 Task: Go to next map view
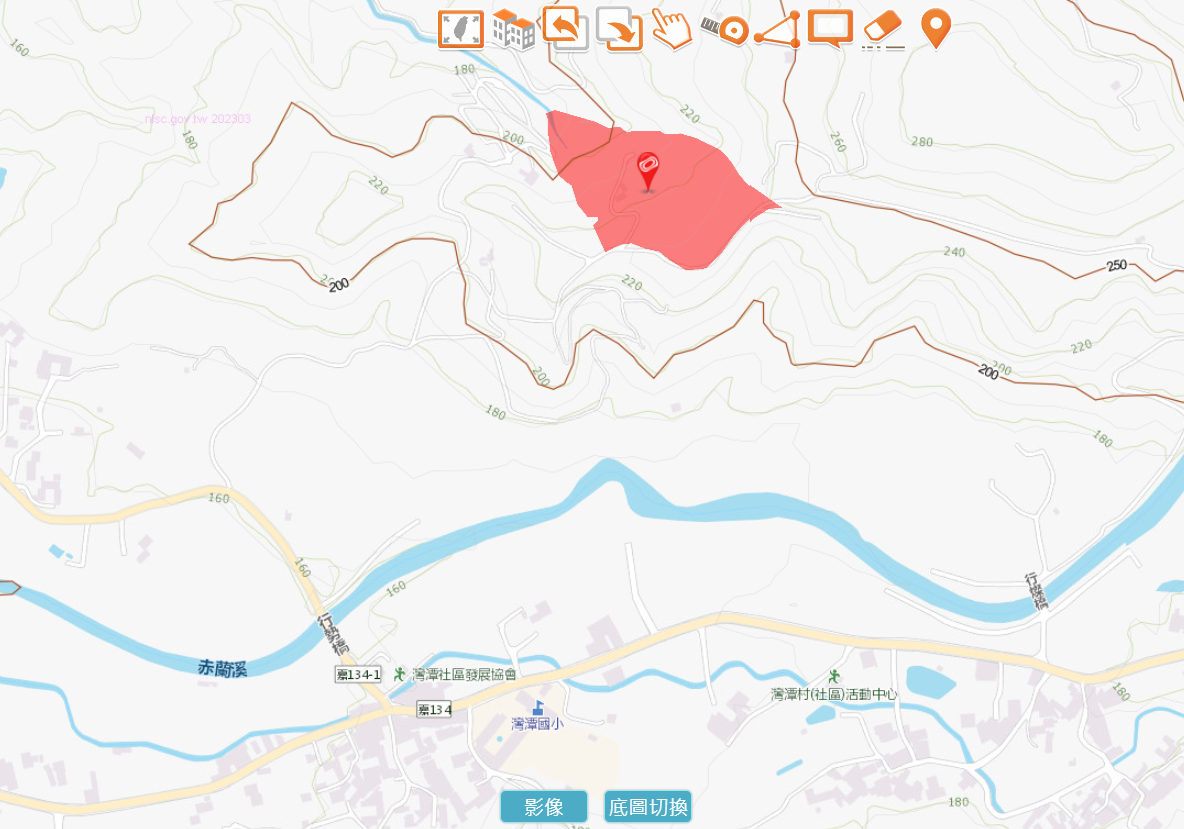tap(619, 29)
